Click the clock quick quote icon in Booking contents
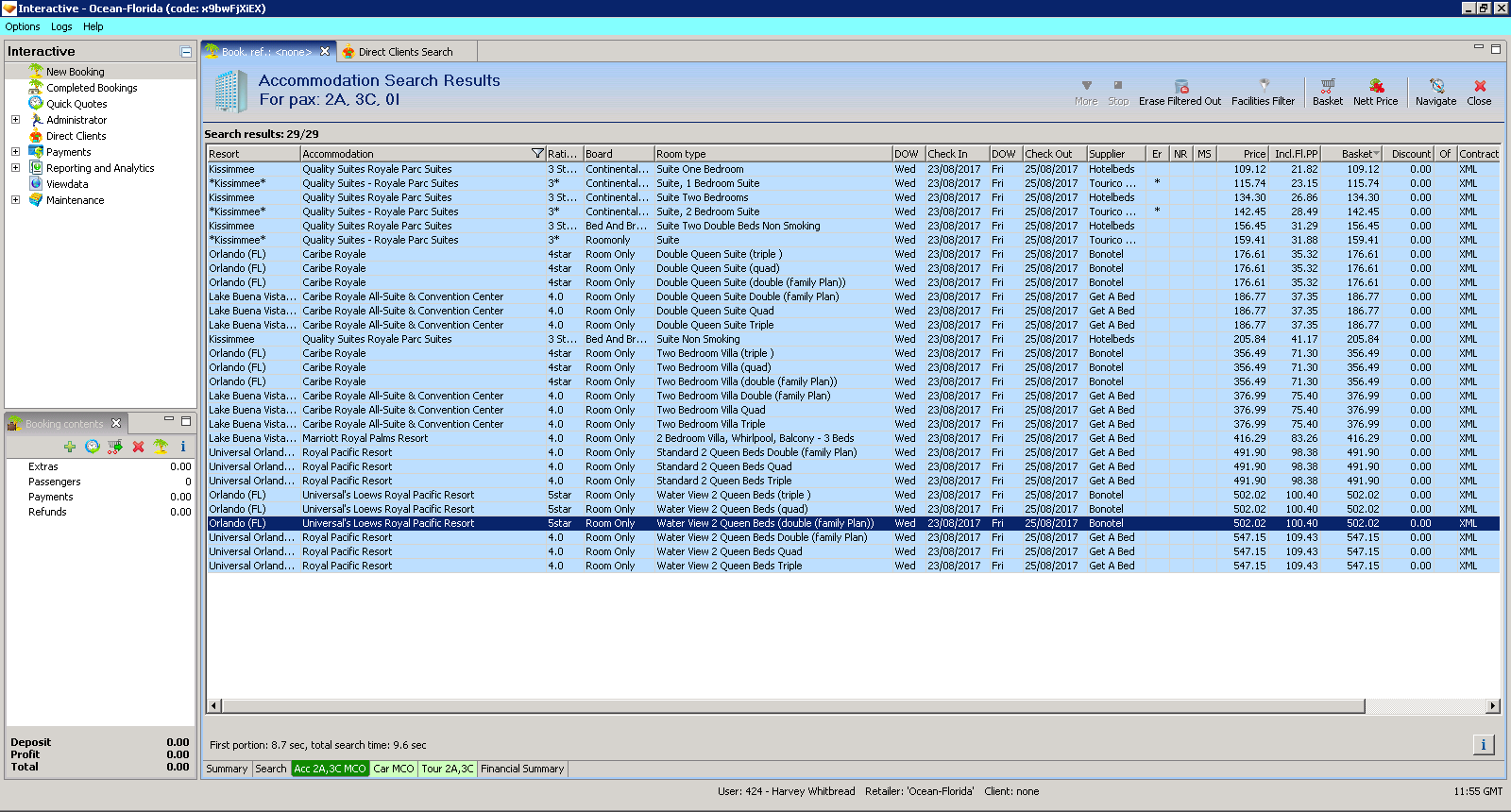Image resolution: width=1511 pixels, height=812 pixels. [x=93, y=447]
